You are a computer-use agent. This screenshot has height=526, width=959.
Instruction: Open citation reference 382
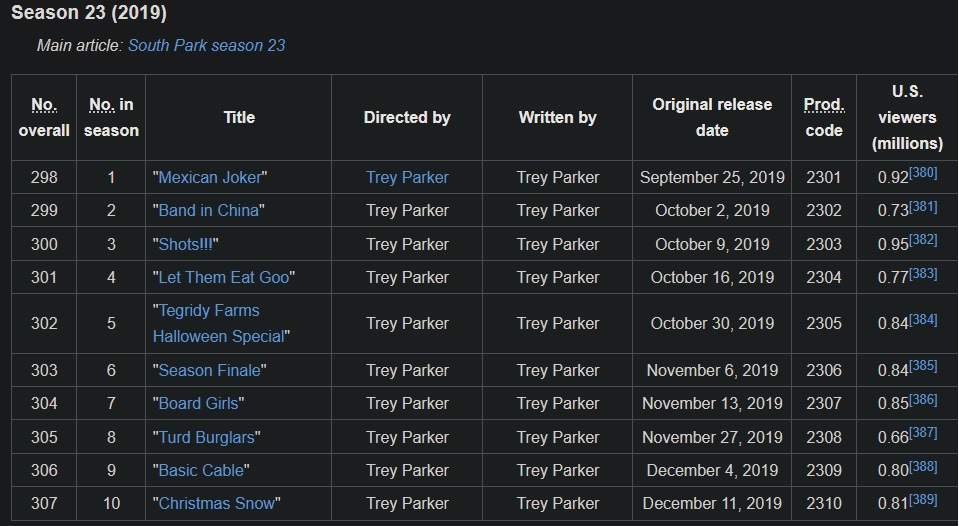[x=923, y=240]
